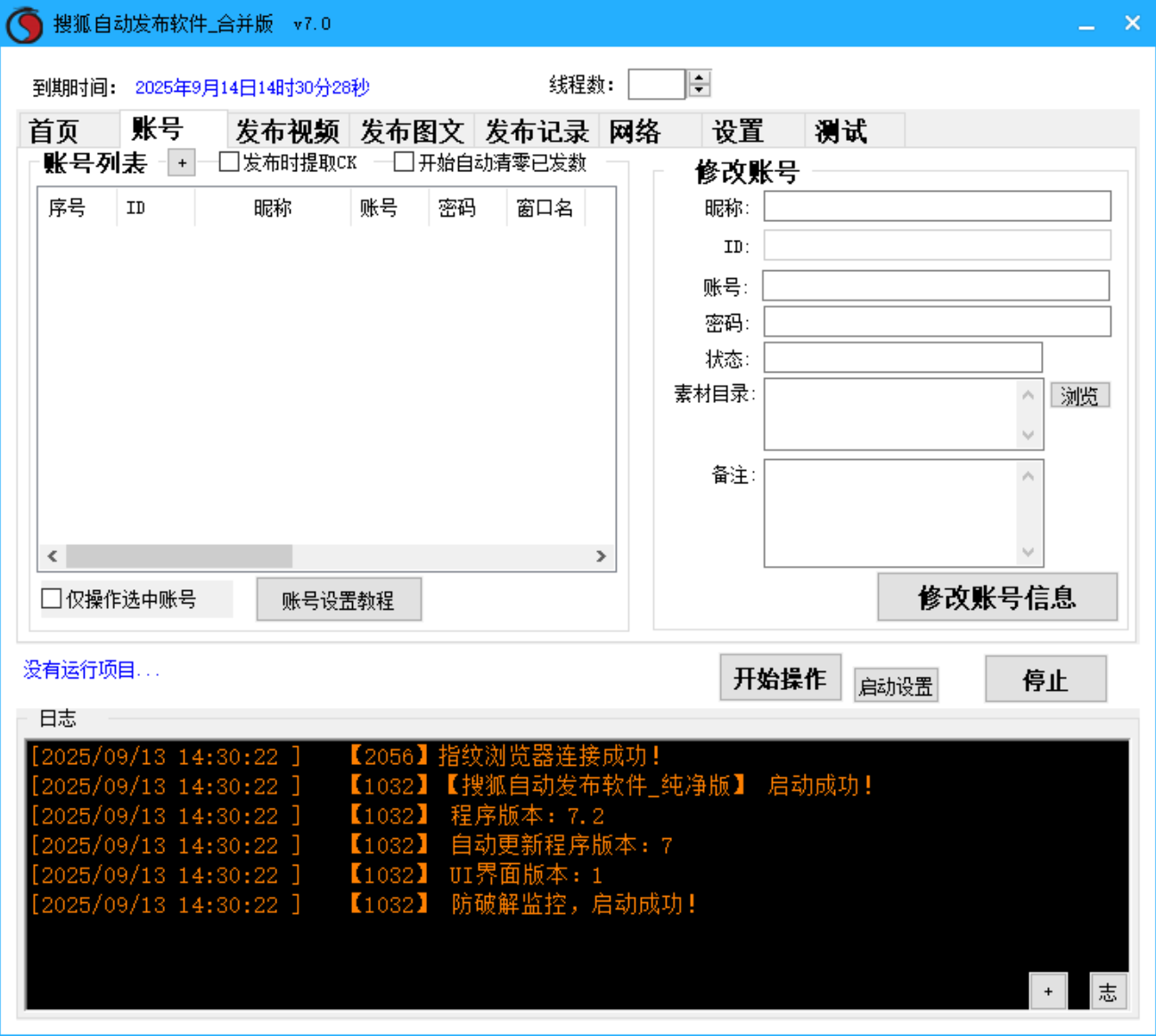Toggle 开始自动清零已发数 checkbox
Image resolution: width=1156 pixels, height=1036 pixels.
click(405, 162)
